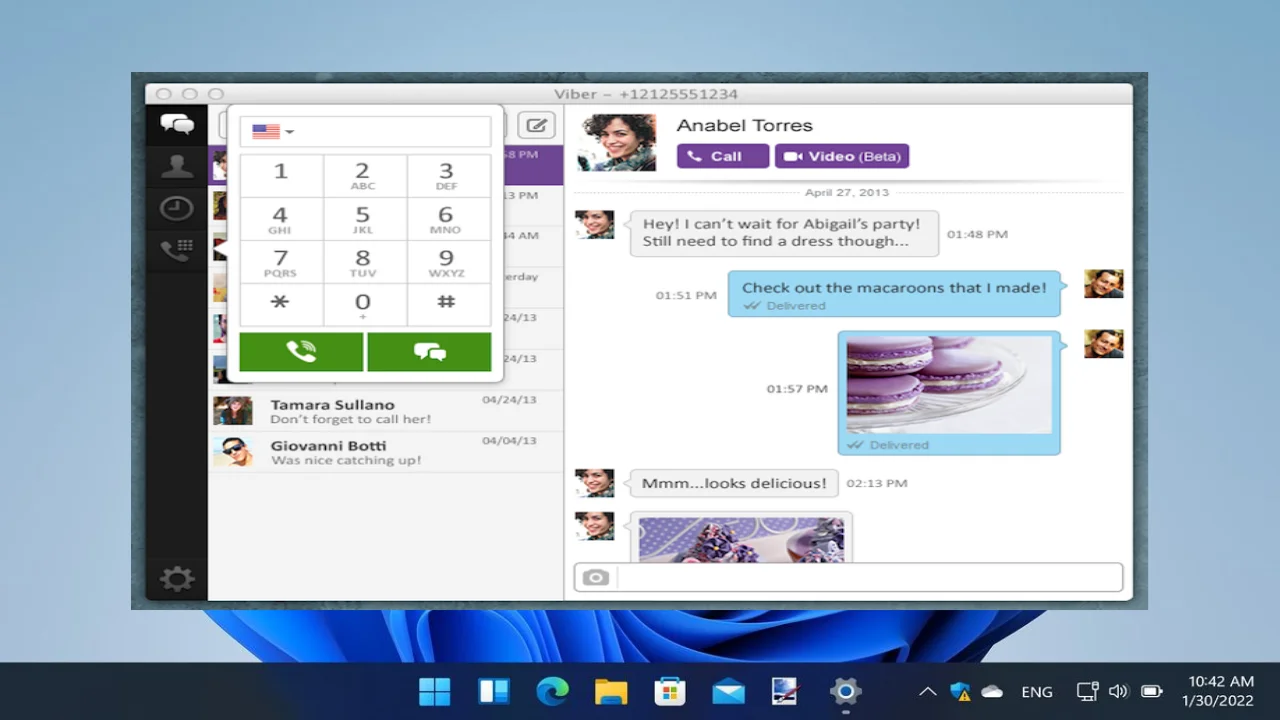This screenshot has height=720, width=1280.
Task: Open the Windows Start menu
Action: click(435, 691)
